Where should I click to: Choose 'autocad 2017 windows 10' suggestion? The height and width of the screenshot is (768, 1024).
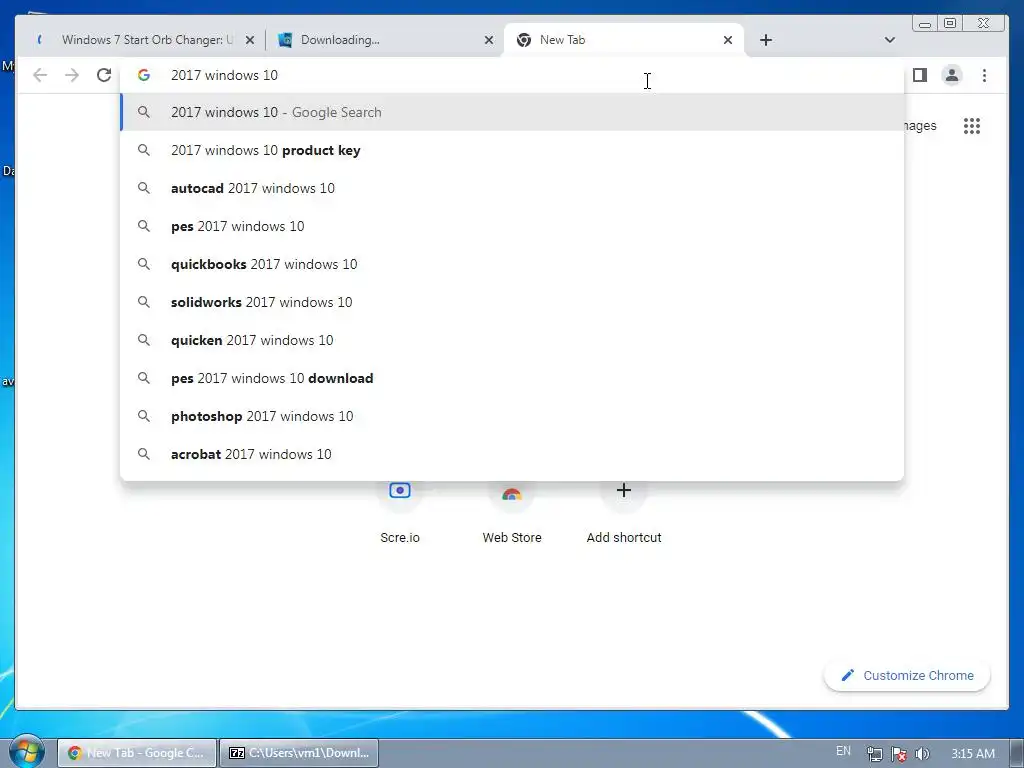tap(512, 188)
